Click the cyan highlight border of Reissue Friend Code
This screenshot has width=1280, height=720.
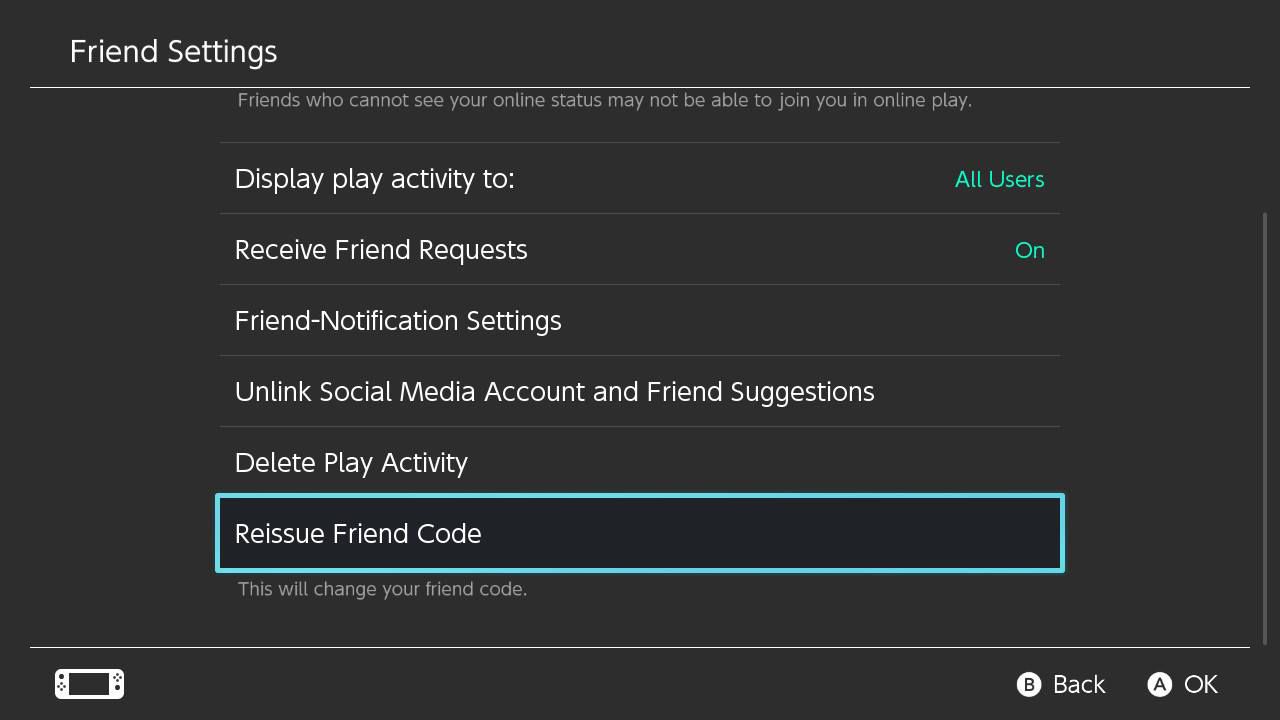tap(640, 496)
